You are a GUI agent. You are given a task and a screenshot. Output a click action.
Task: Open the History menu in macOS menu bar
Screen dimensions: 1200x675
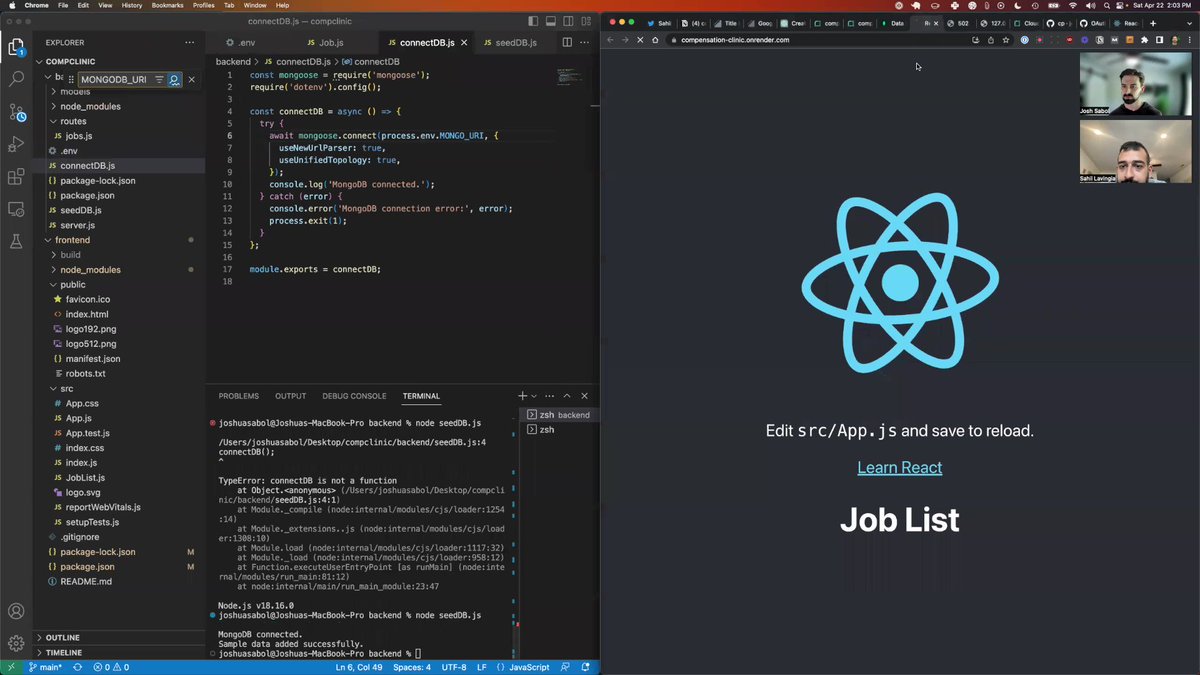[131, 5]
